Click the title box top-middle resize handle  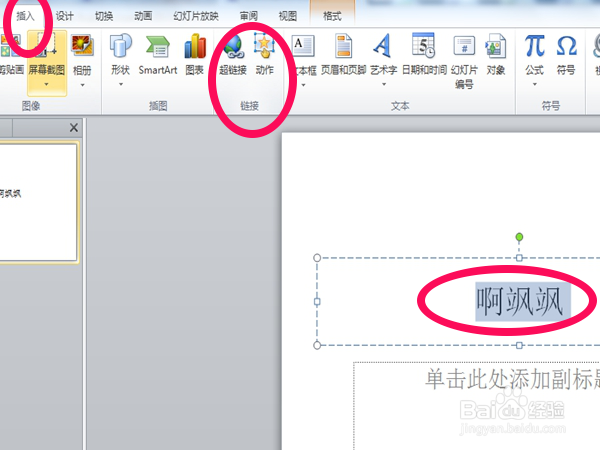519,258
